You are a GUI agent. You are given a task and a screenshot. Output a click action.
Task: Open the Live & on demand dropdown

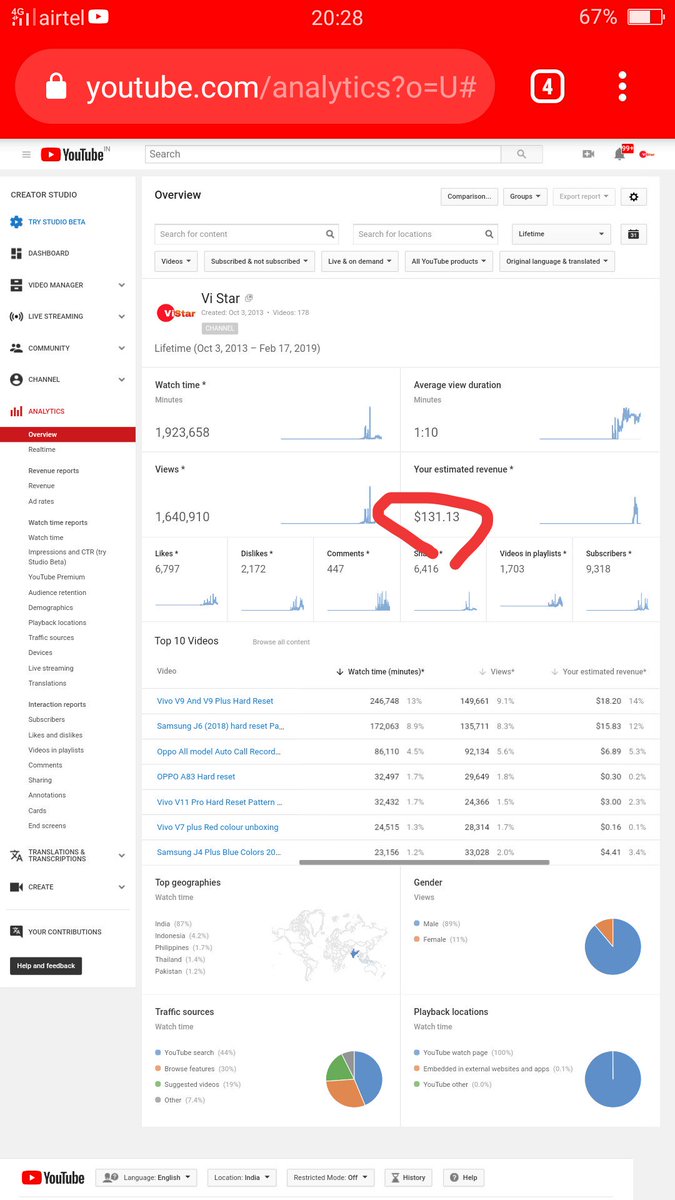coord(361,261)
